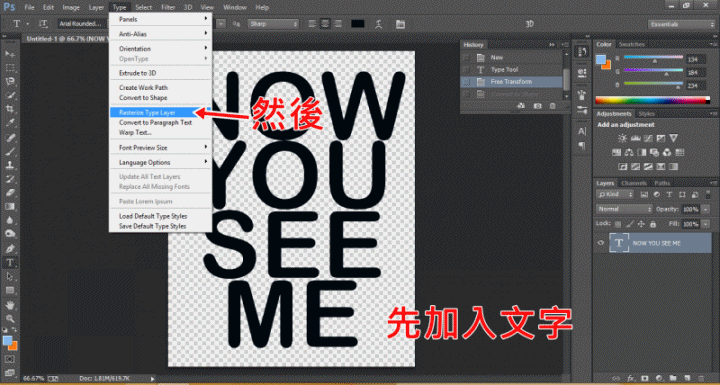Screen dimensions: 720x385
Task: Create a new group folder in Layers
Action: click(673, 378)
